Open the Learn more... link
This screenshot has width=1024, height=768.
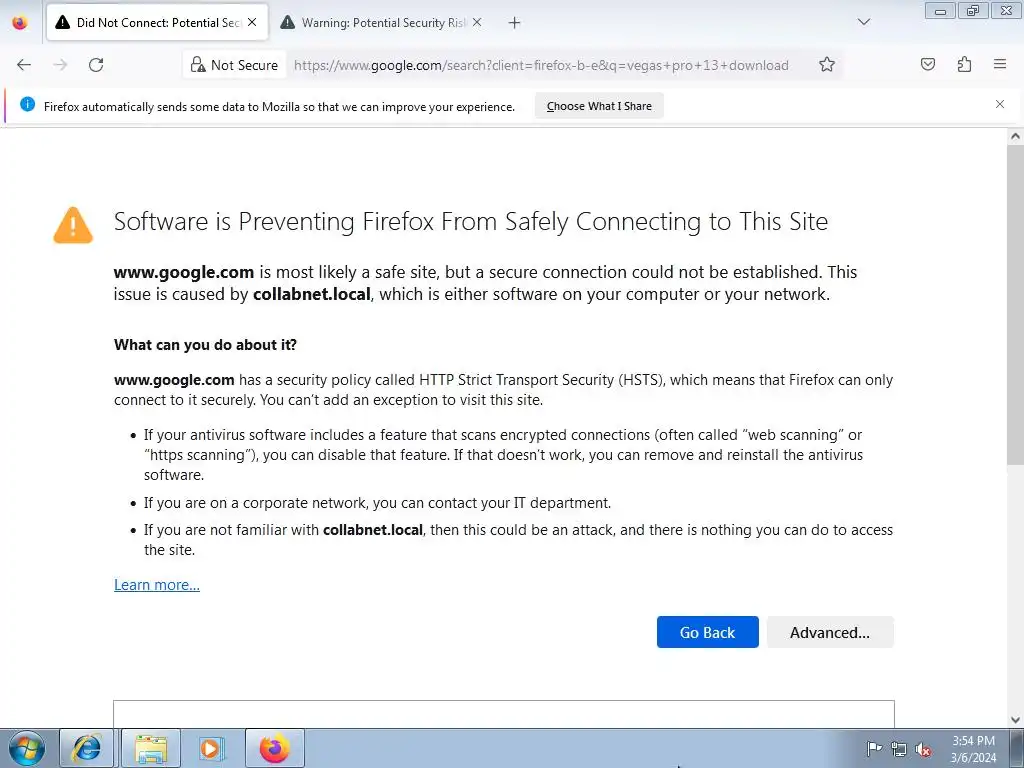click(x=157, y=584)
